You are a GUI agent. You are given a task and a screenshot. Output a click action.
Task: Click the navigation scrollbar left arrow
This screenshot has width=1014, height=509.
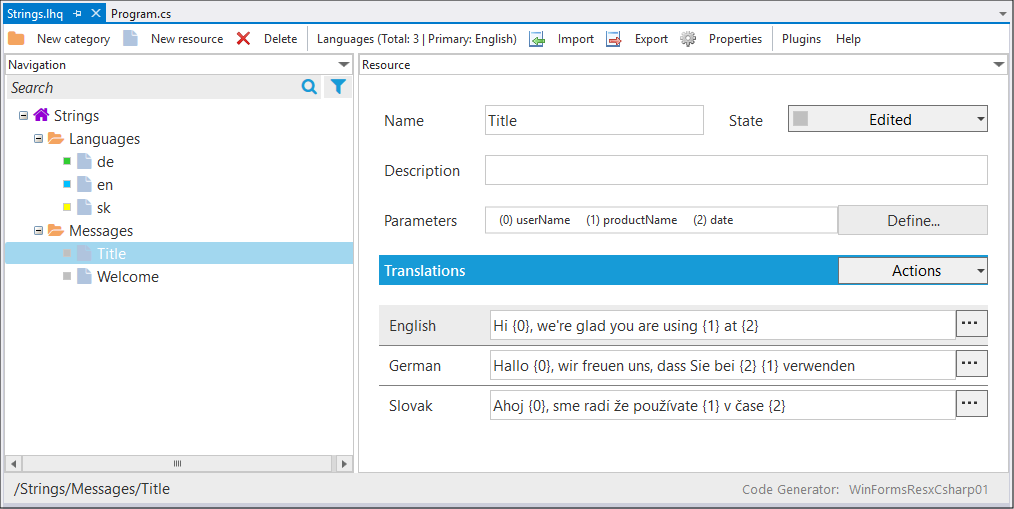[12, 464]
